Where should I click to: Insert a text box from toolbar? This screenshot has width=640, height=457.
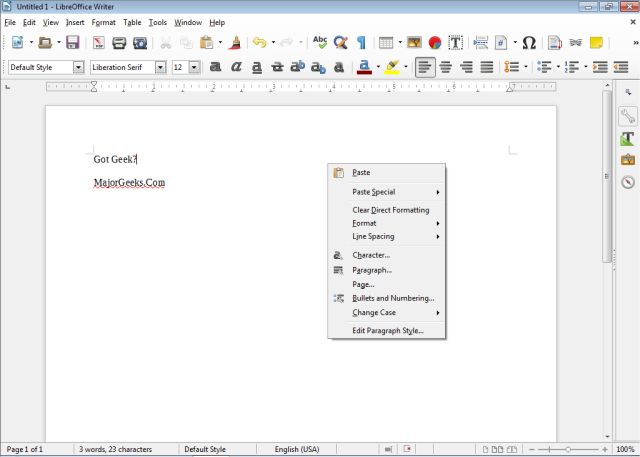click(x=456, y=43)
